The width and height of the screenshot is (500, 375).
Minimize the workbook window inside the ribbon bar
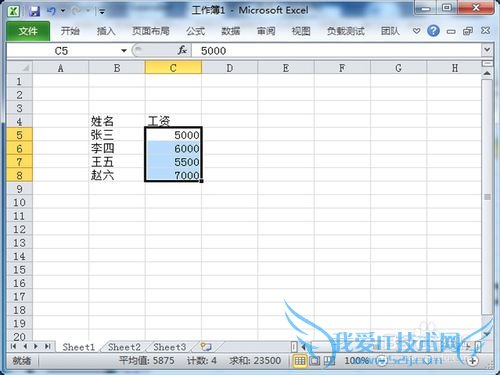click(451, 32)
